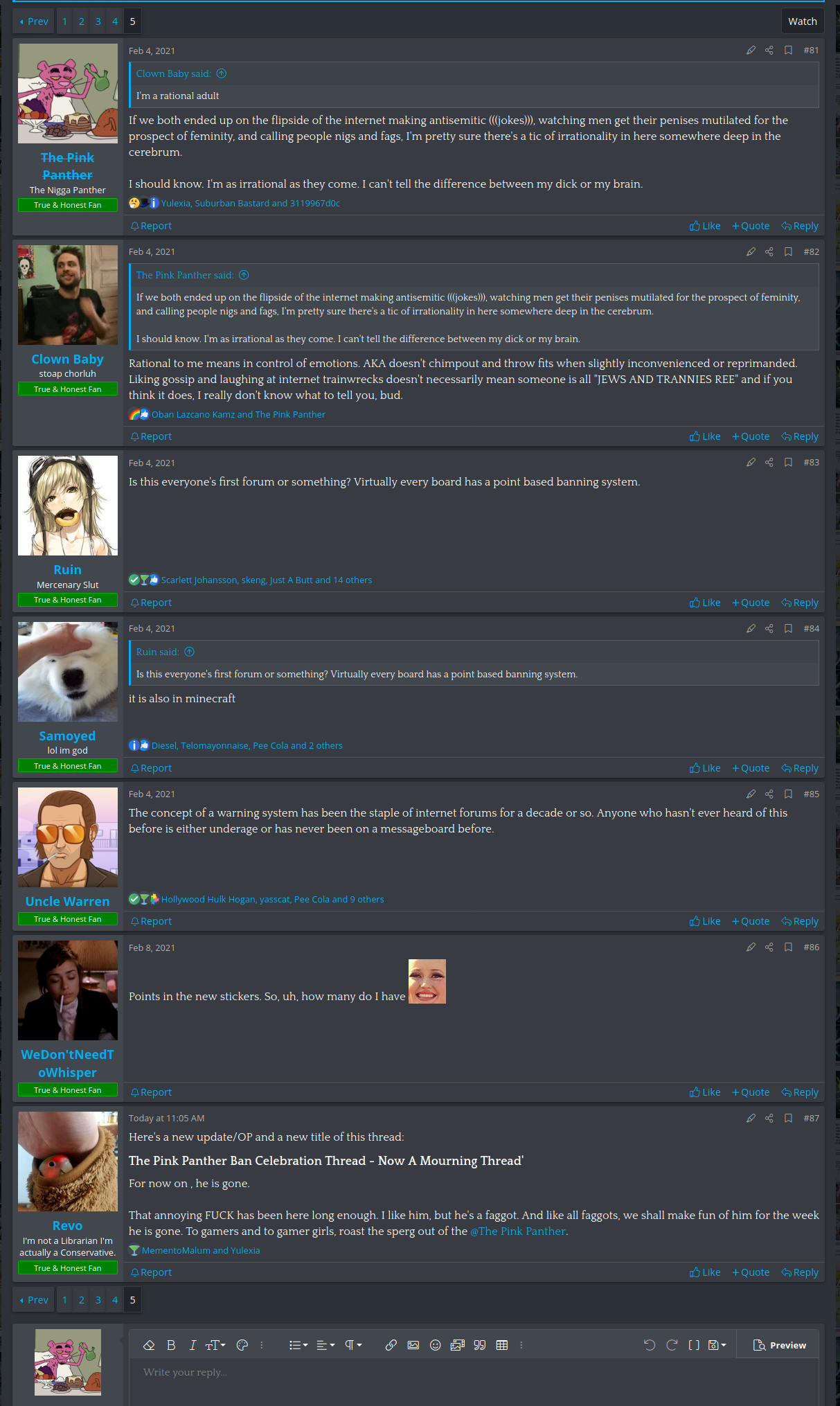Click the Bold formatting icon in editor

pyautogui.click(x=171, y=1345)
